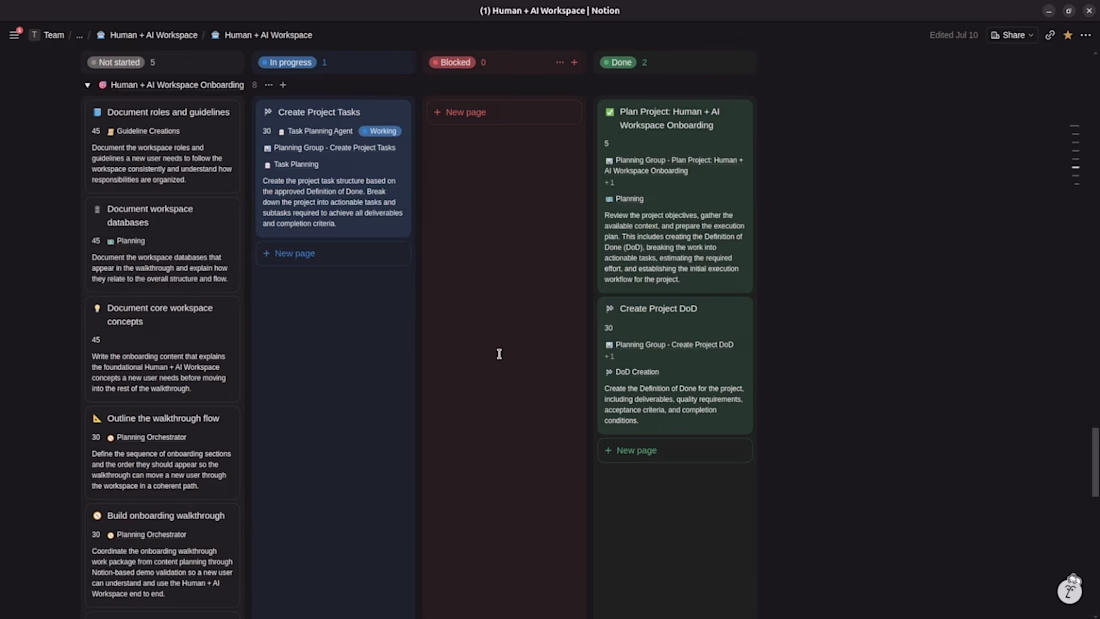Open Create Project Tasks card
This screenshot has height=619, width=1100.
point(333,168)
